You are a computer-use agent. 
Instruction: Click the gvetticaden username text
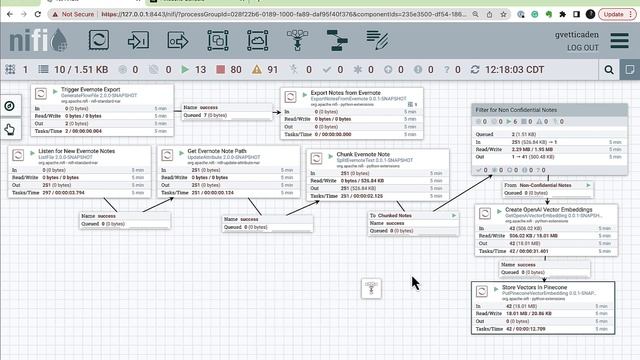pos(576,35)
